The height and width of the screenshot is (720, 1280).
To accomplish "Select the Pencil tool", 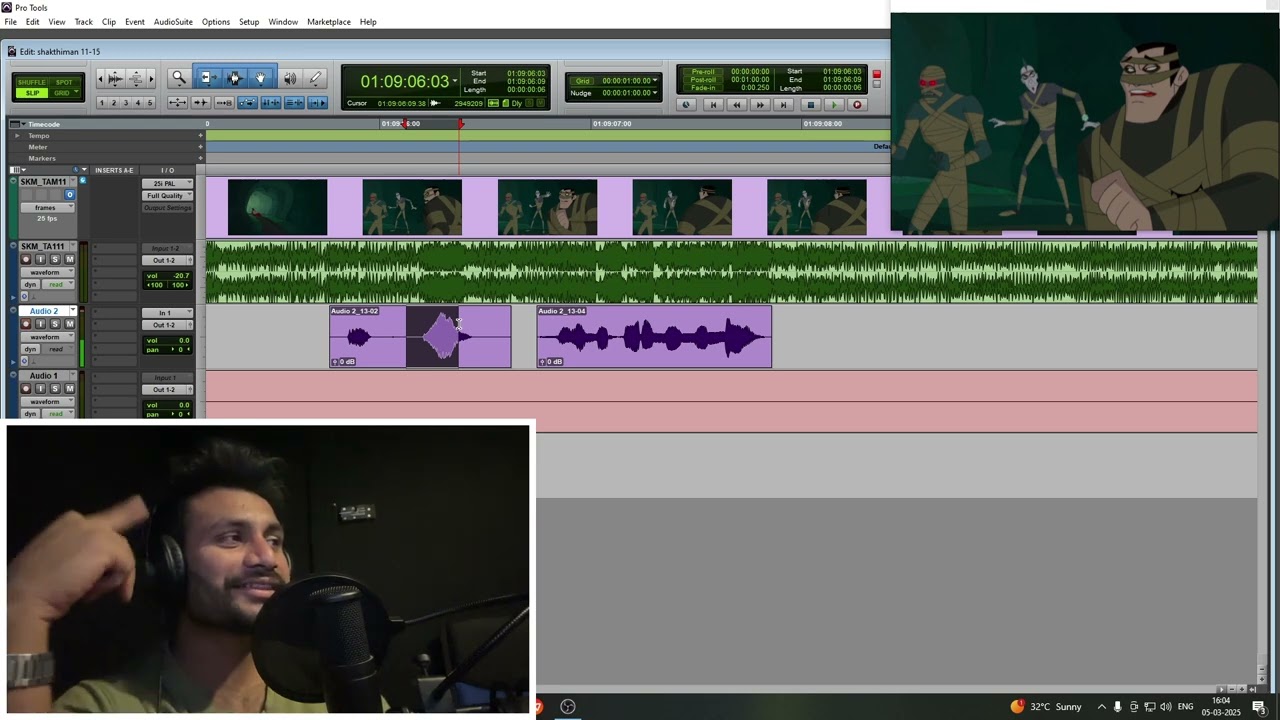I will 315,78.
